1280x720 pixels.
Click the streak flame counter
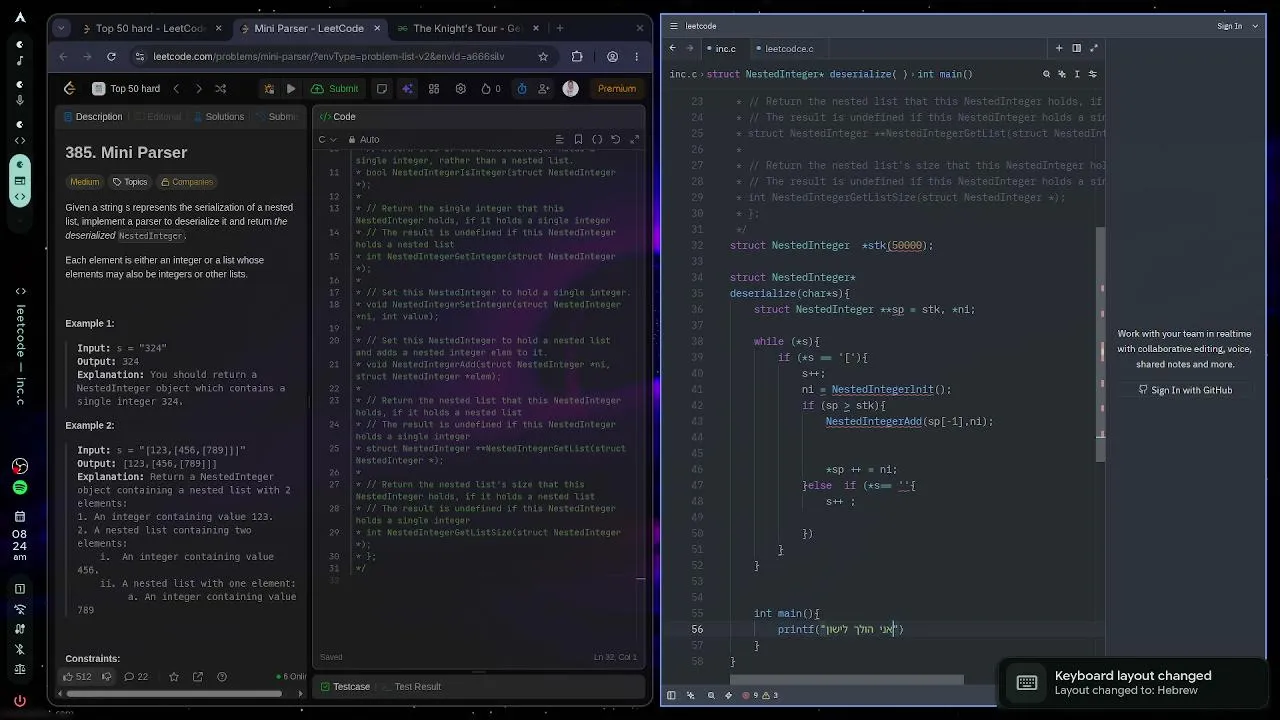(x=491, y=88)
